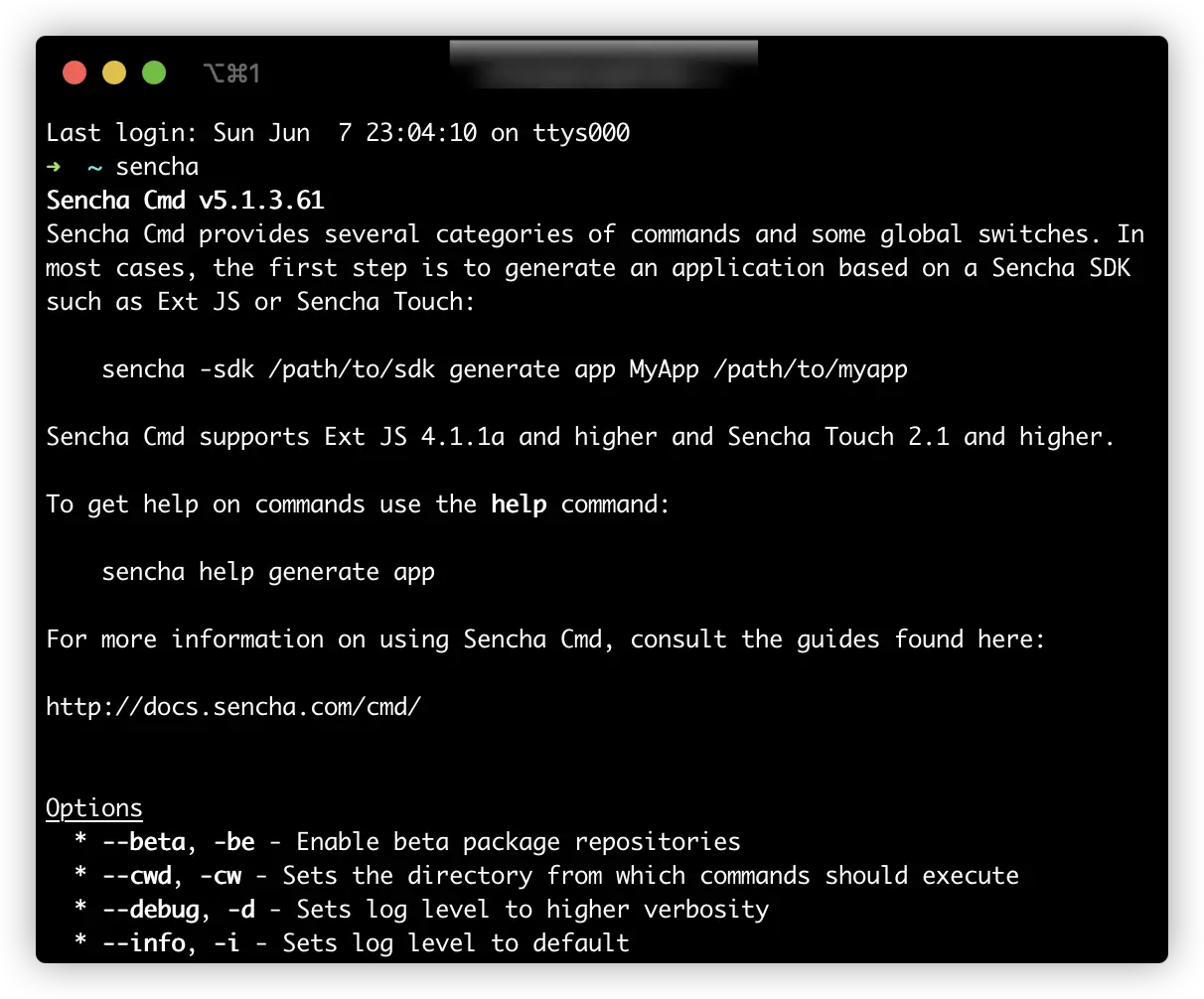Click the 'For more information on using' line
Image resolution: width=1204 pixels, height=999 pixels.
pyautogui.click(x=545, y=640)
